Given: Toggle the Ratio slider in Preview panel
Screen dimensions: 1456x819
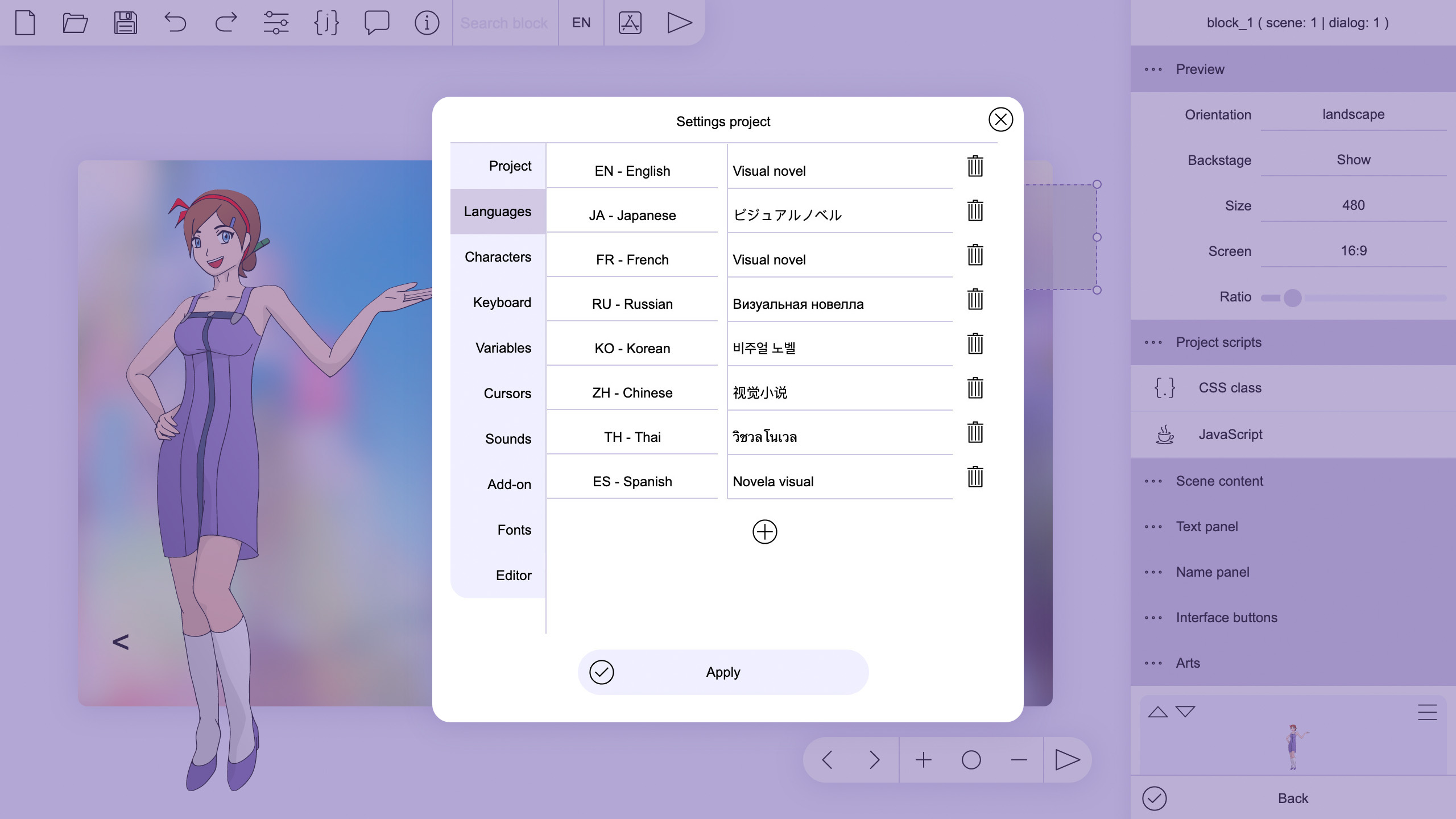Looking at the screenshot, I should tap(1291, 298).
